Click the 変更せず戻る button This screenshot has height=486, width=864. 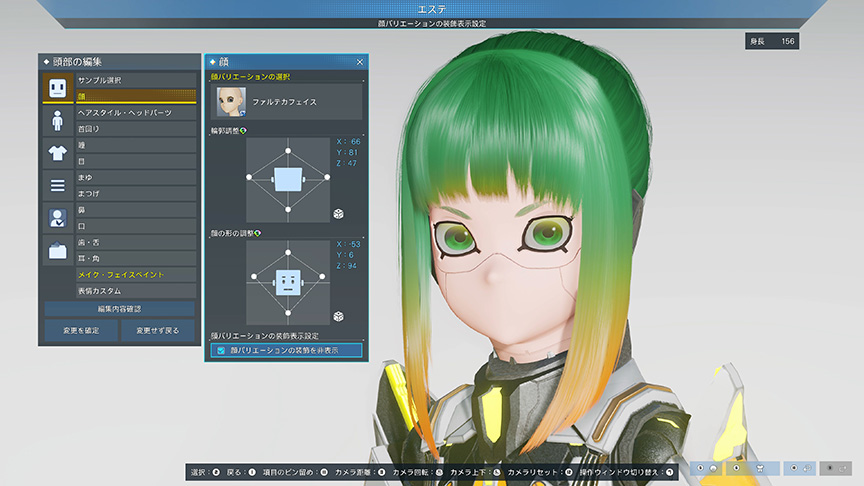coord(158,330)
